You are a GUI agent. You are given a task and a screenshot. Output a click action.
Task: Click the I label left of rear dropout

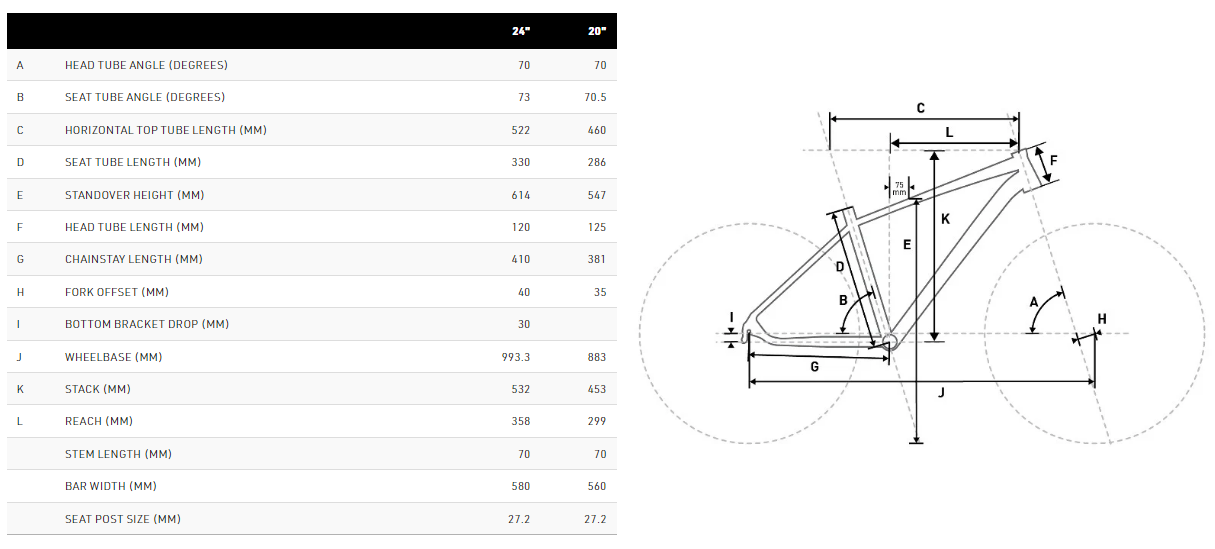click(732, 318)
